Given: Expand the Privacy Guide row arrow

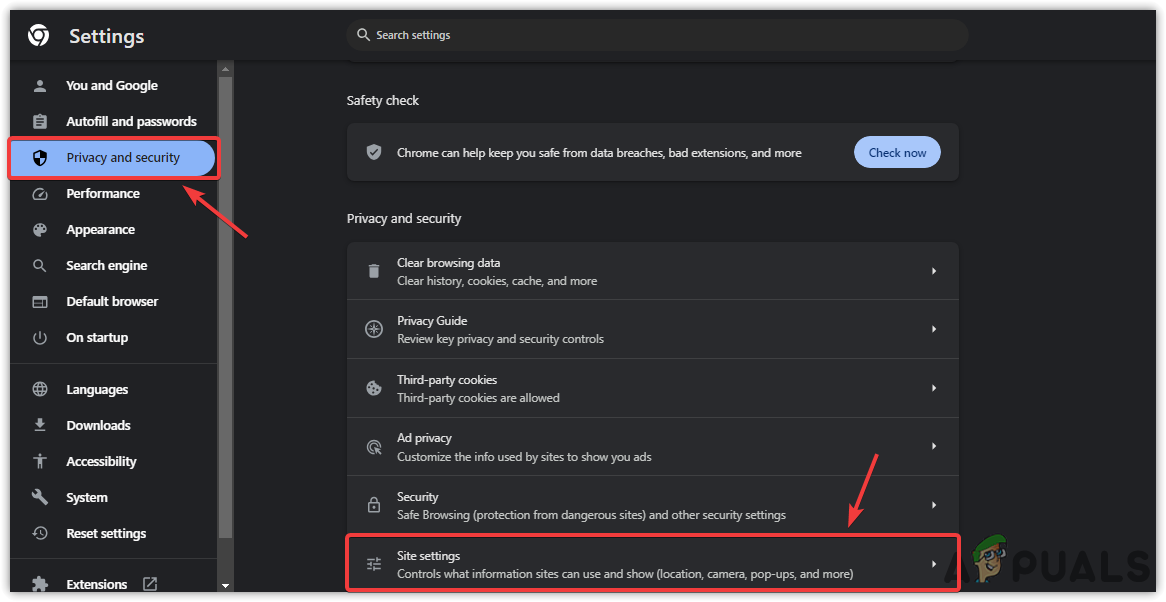Looking at the screenshot, I should [x=934, y=329].
